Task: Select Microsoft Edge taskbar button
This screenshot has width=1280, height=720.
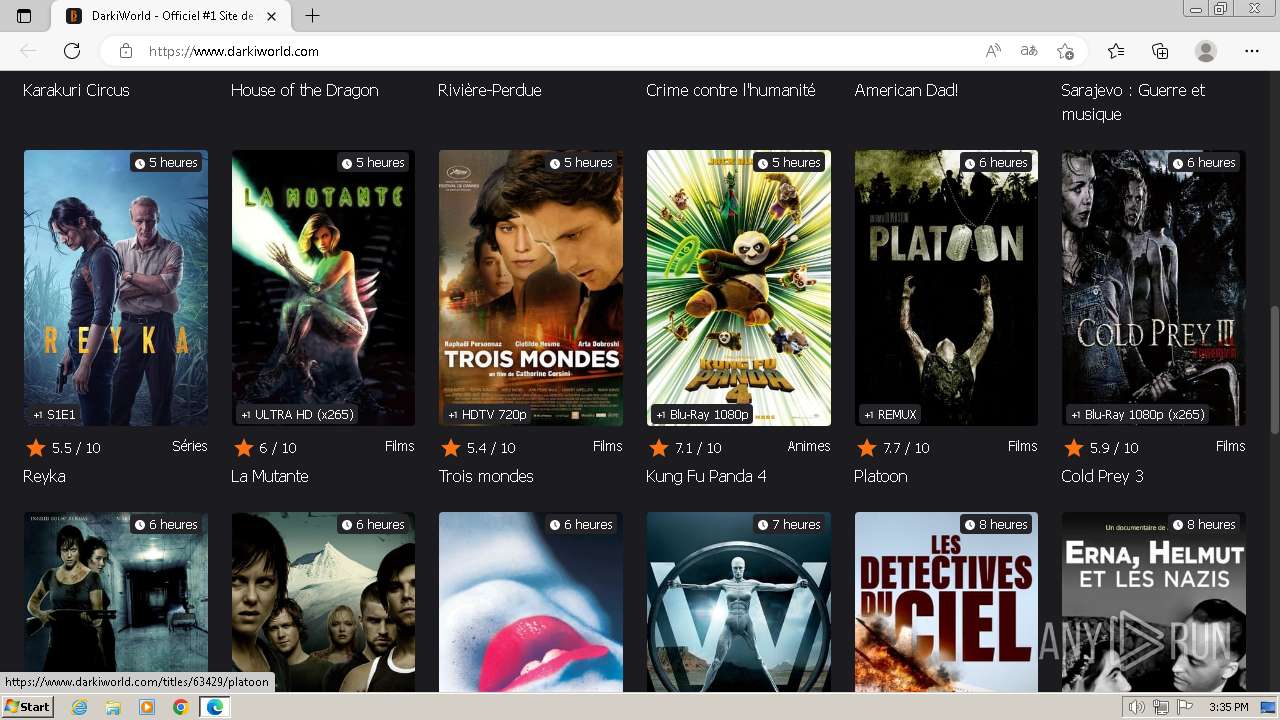Action: tap(214, 707)
